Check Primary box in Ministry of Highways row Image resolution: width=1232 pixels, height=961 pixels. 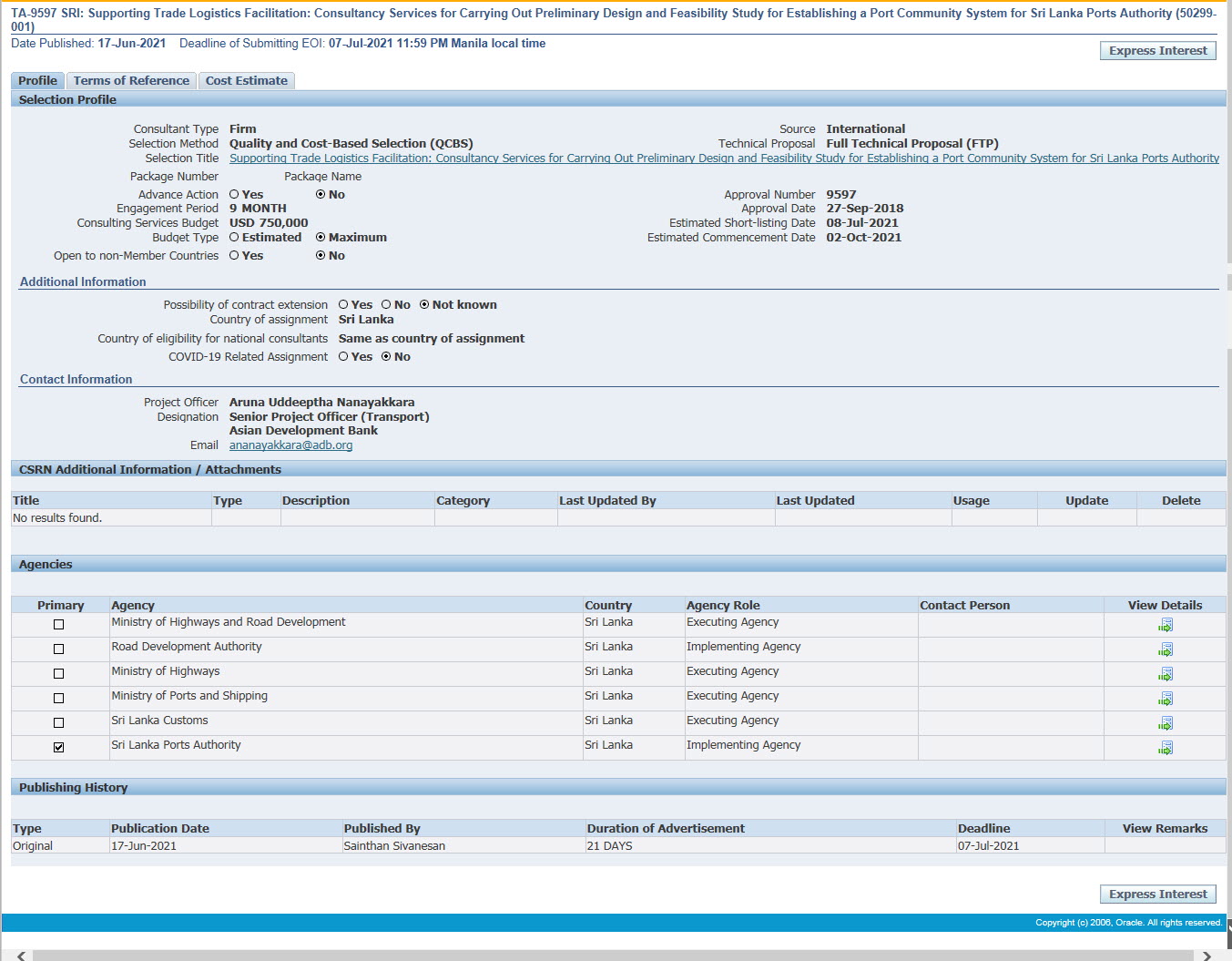[x=59, y=674]
